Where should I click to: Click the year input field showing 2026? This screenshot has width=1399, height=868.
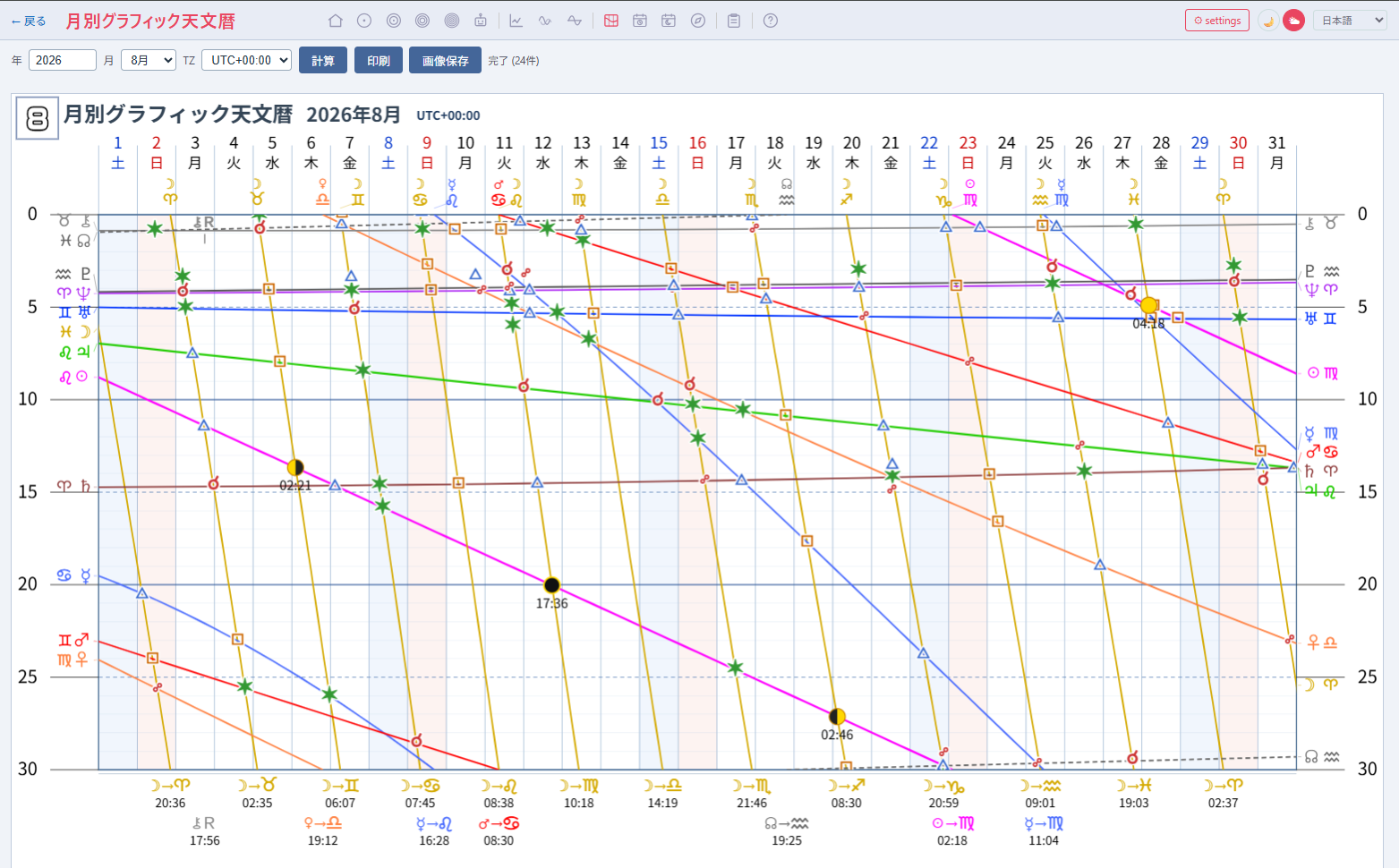pyautogui.click(x=63, y=60)
